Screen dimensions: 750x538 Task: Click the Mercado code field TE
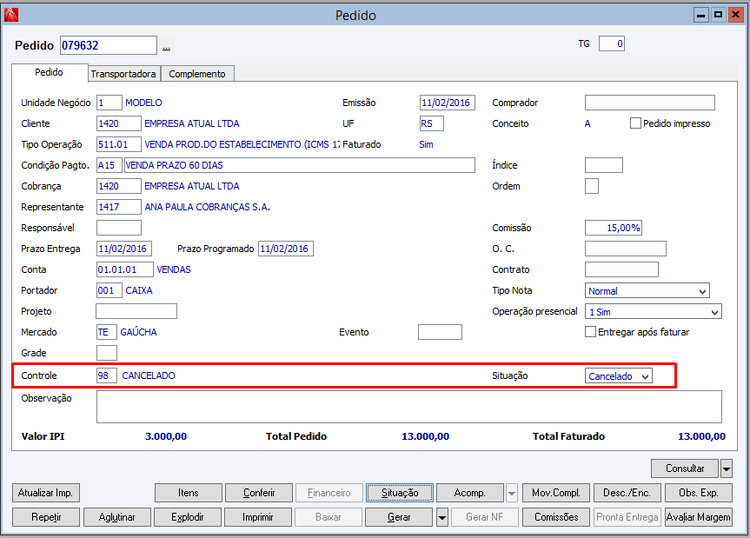click(x=106, y=332)
